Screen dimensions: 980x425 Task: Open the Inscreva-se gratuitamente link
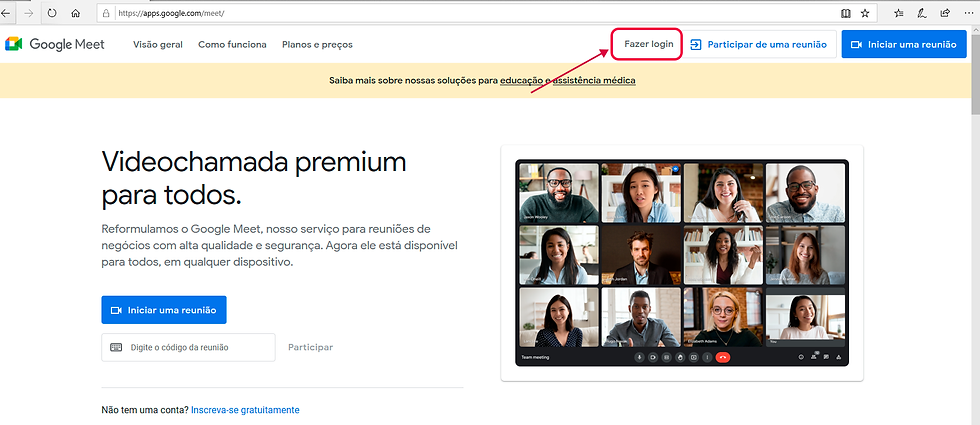click(245, 410)
